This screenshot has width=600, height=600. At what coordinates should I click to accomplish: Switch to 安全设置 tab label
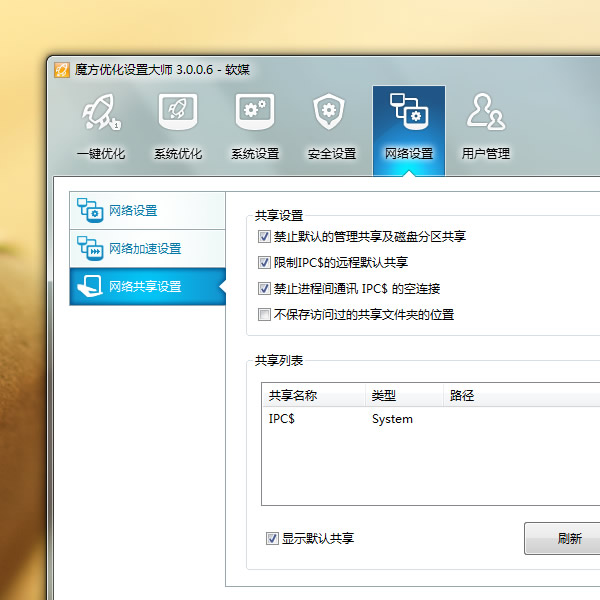pos(332,154)
